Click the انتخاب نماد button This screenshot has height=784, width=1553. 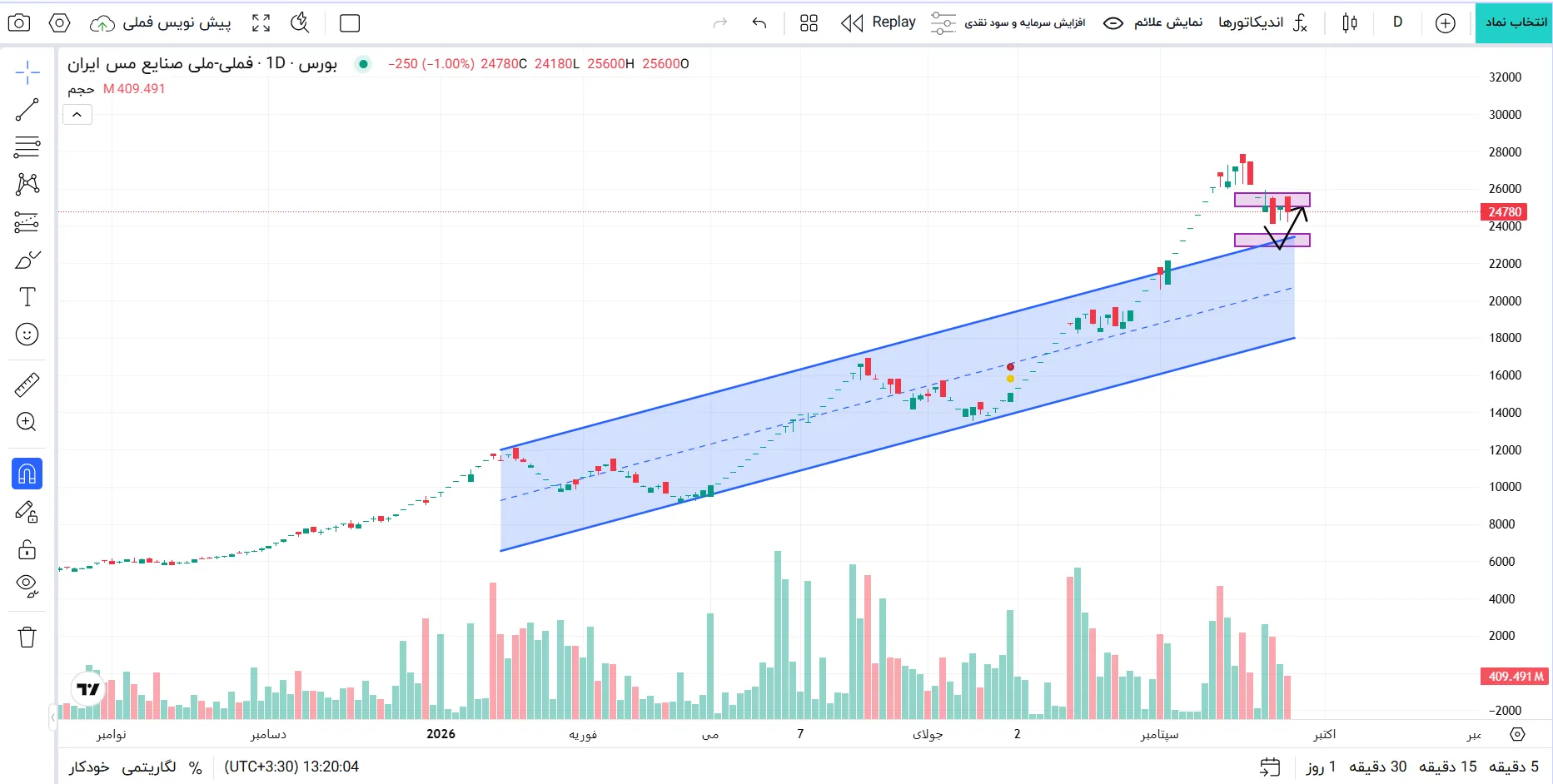(1514, 22)
